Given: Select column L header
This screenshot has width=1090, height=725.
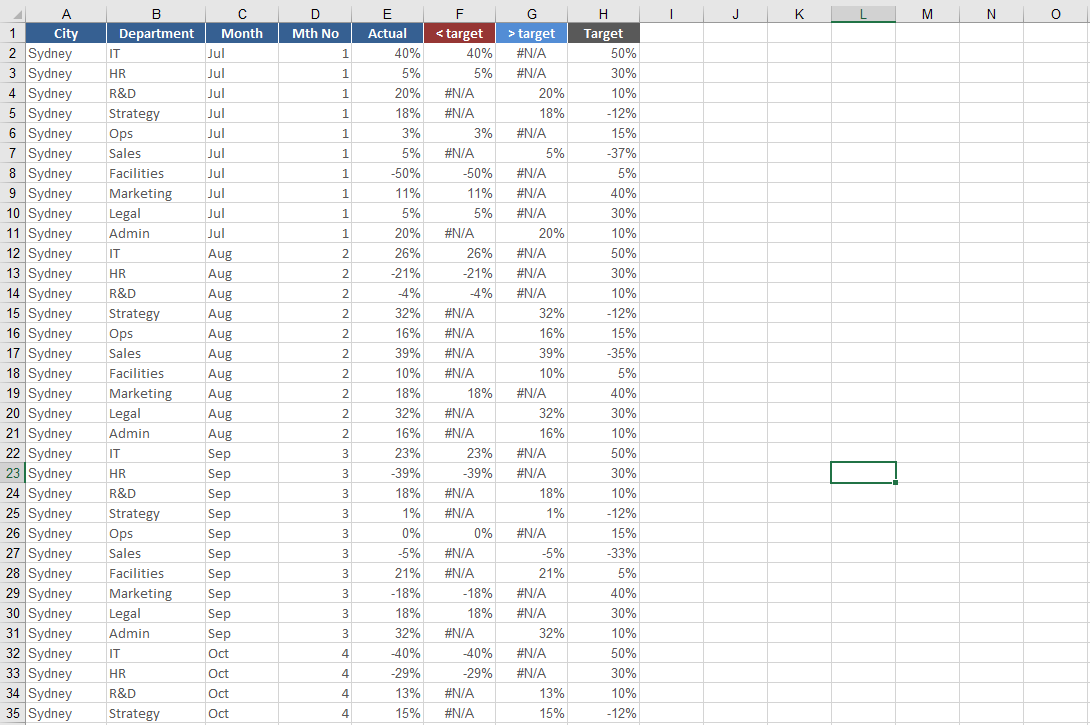Looking at the screenshot, I should pyautogui.click(x=863, y=14).
